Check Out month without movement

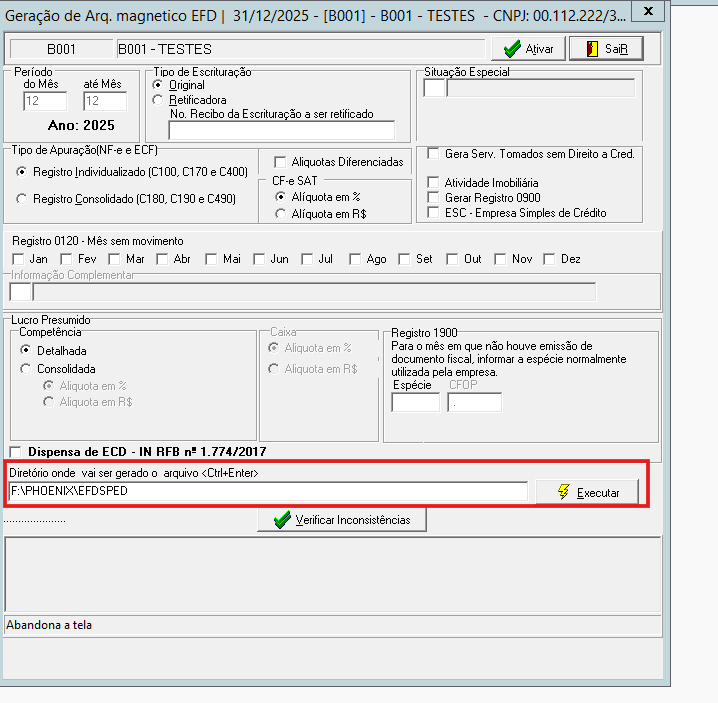click(452, 259)
